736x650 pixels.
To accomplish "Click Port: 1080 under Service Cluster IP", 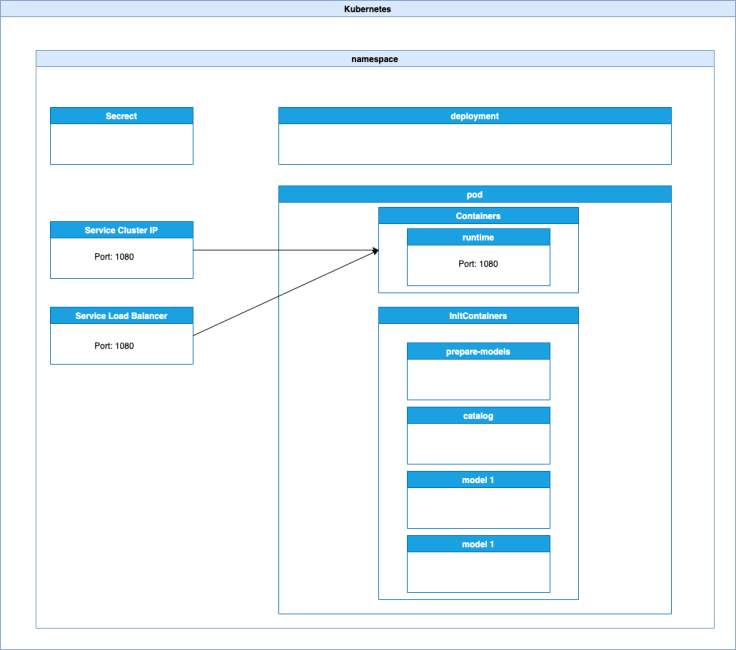I will [x=114, y=257].
